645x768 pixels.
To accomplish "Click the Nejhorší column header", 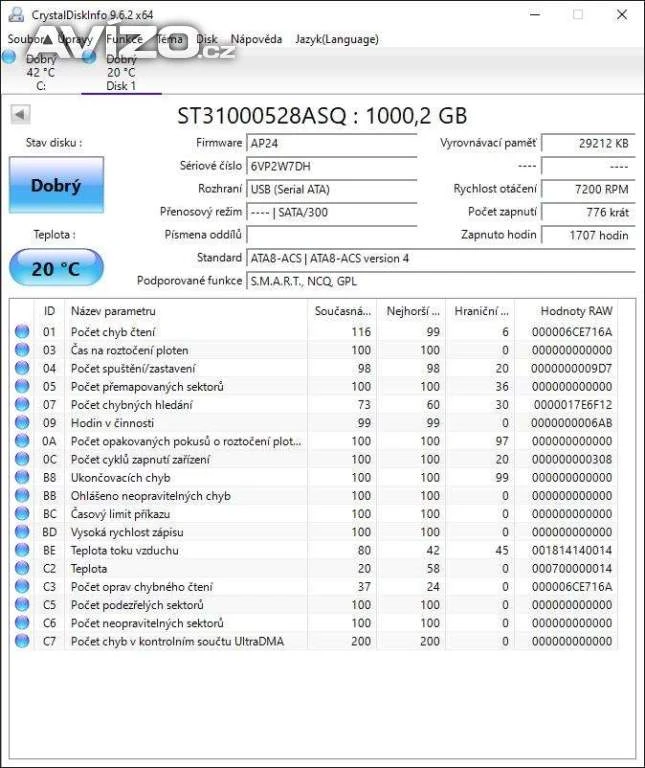I will pos(412,311).
